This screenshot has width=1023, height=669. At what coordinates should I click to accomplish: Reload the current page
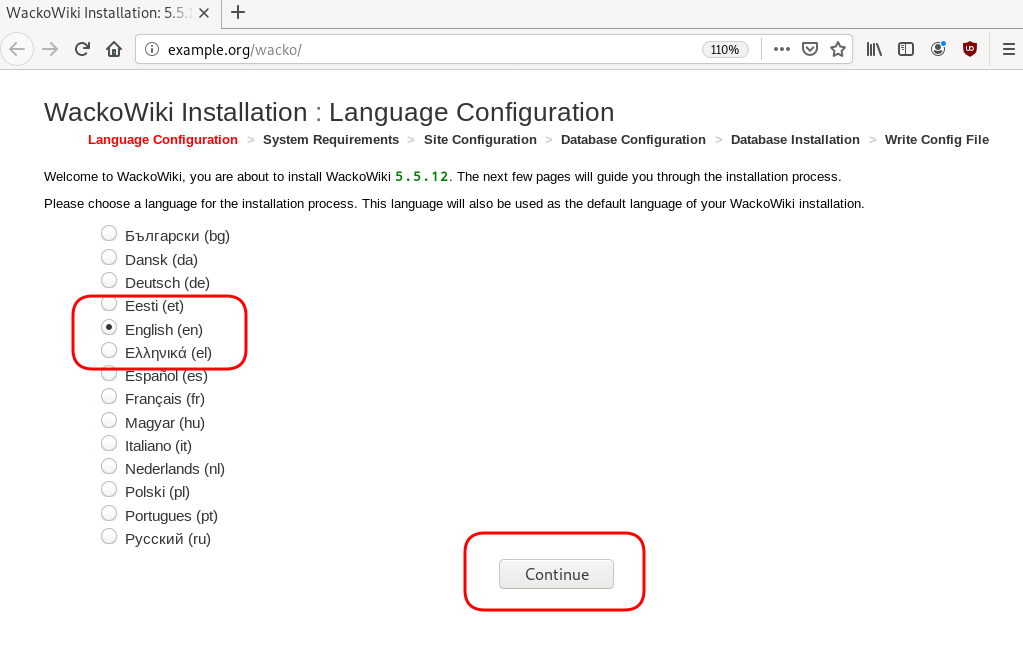83,49
